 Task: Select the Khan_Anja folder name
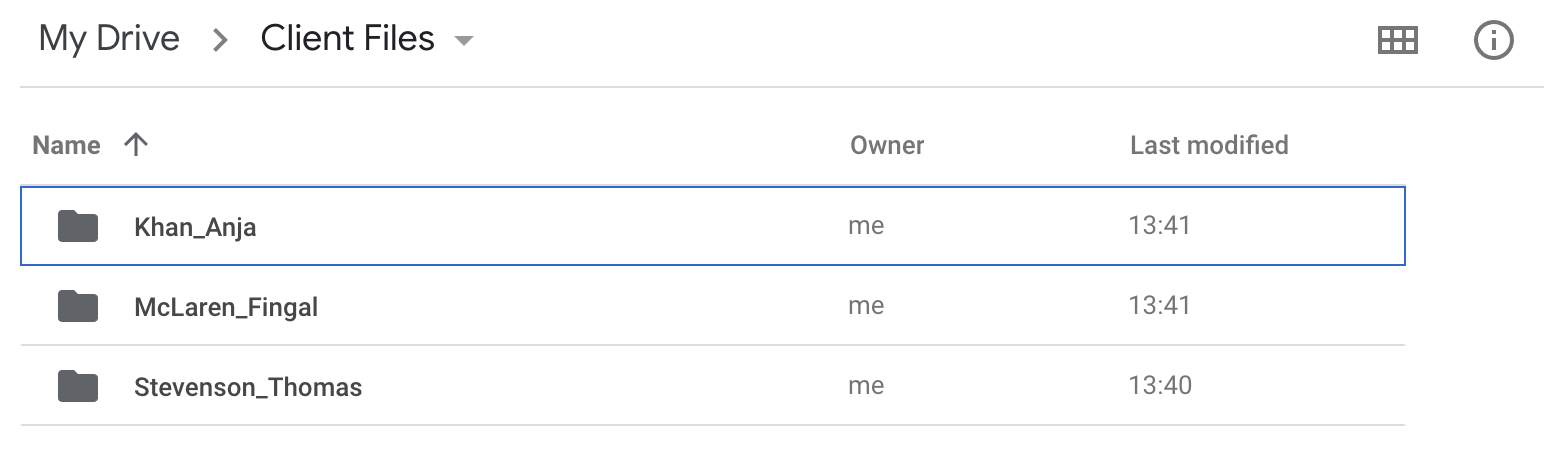195,227
